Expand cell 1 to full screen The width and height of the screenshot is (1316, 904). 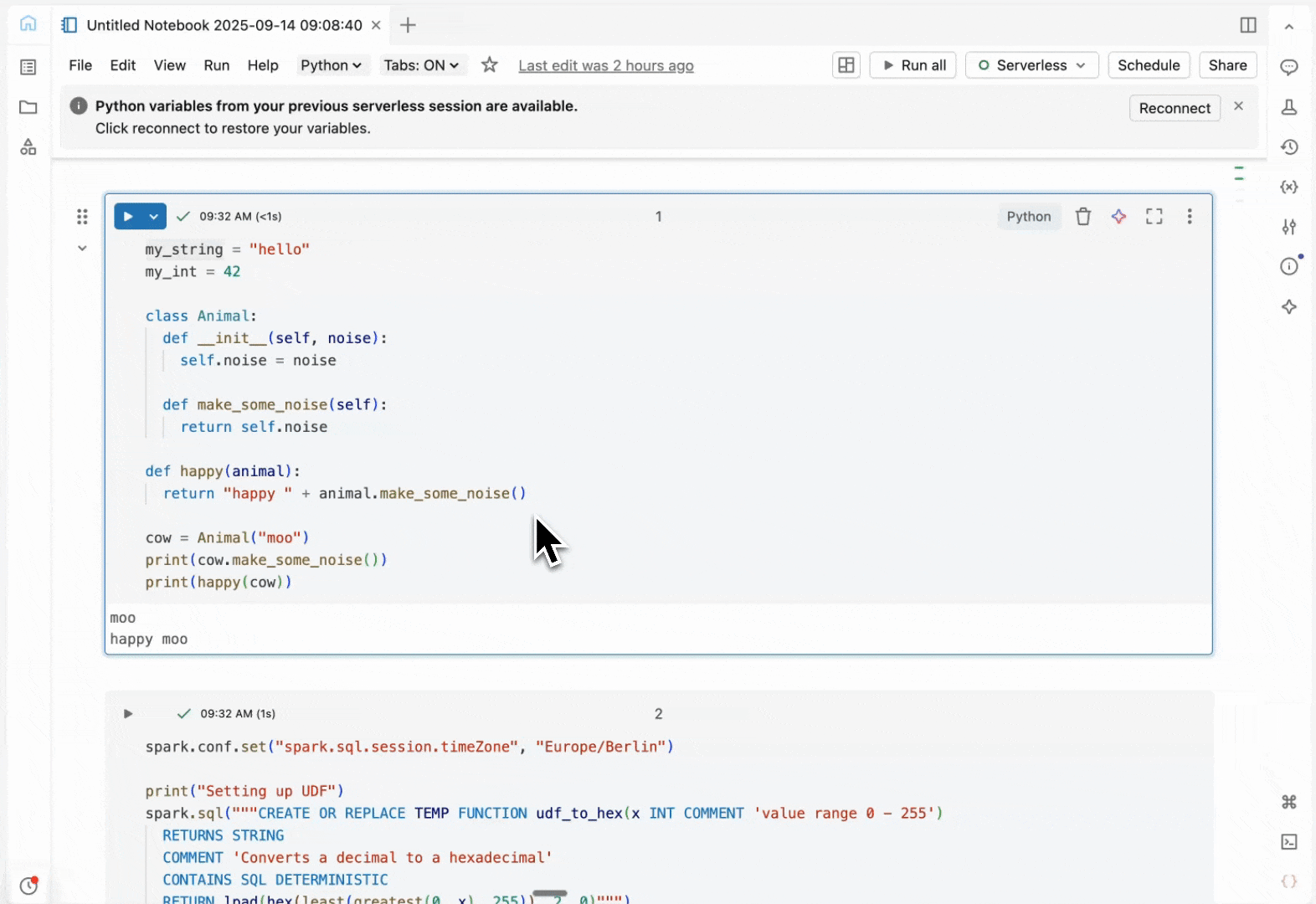[x=1154, y=217]
